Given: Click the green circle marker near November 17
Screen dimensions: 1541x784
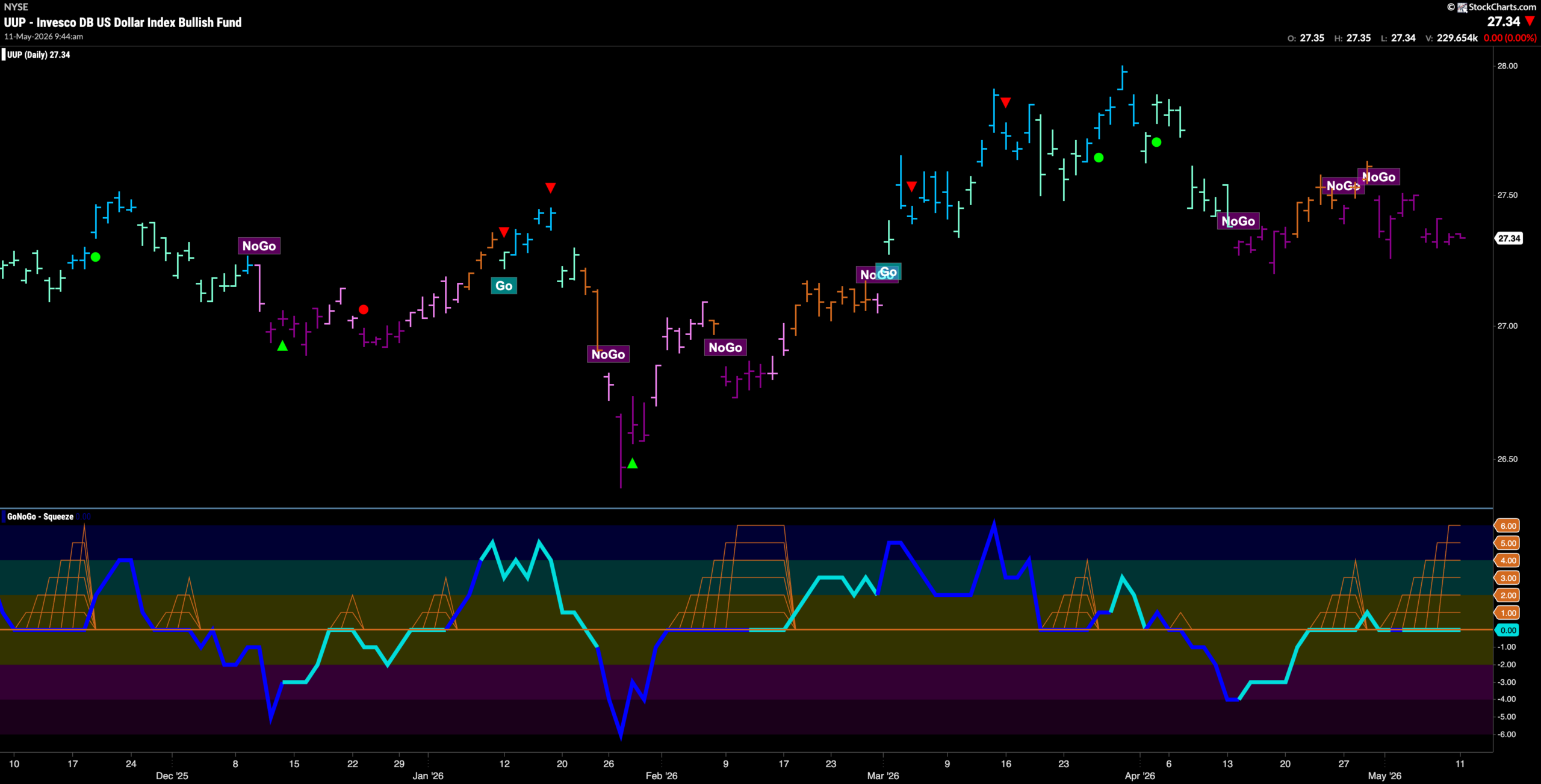Looking at the screenshot, I should (x=95, y=257).
